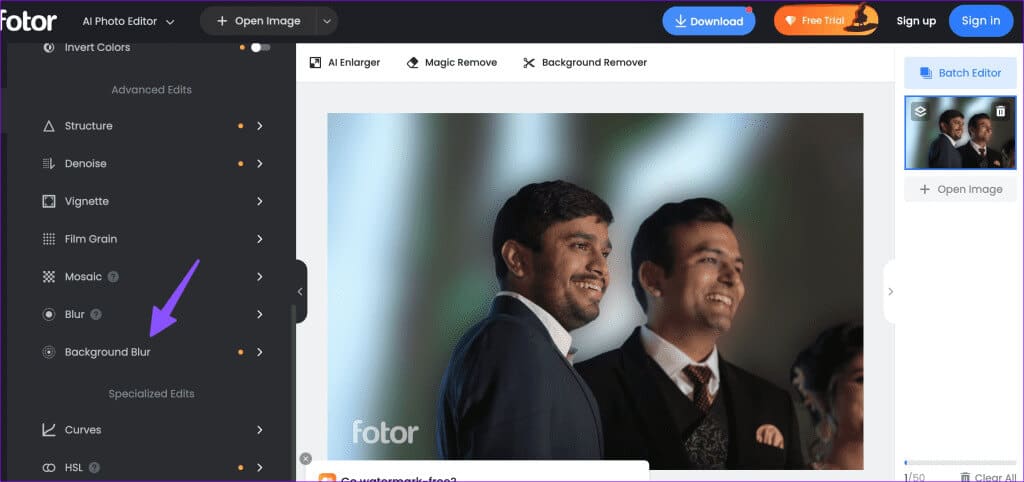Open the Background Blur text label

click(107, 352)
